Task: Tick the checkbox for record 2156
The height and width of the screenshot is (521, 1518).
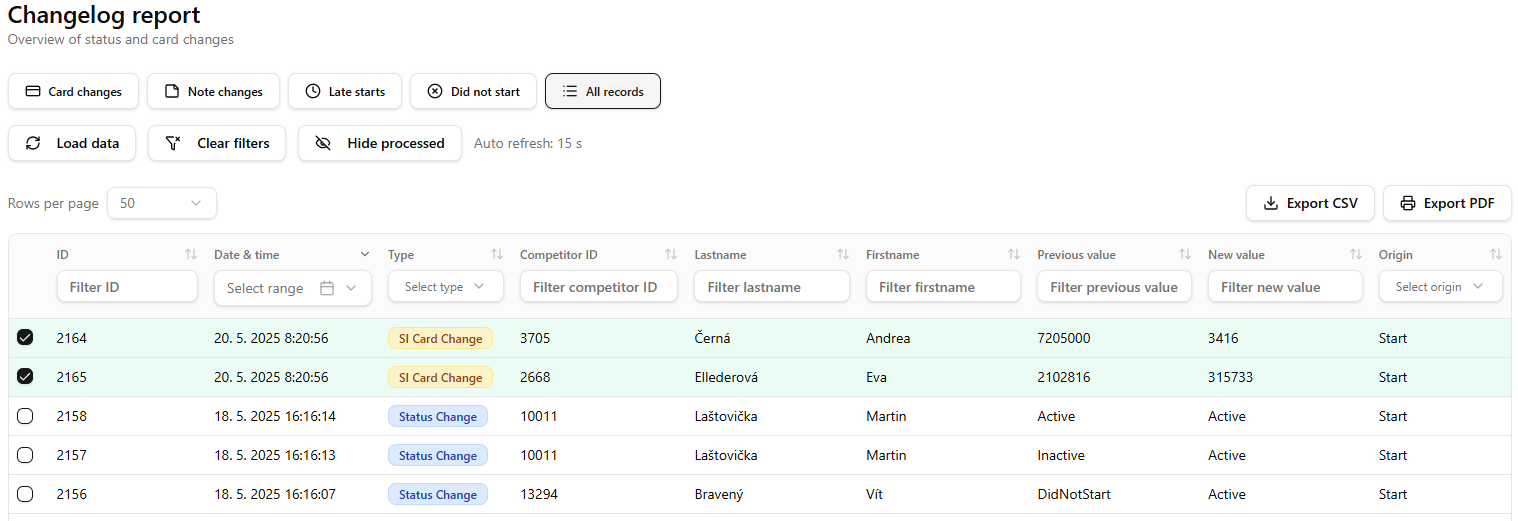Action: point(25,494)
